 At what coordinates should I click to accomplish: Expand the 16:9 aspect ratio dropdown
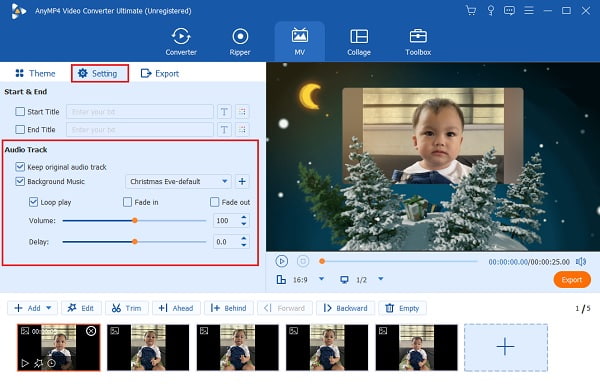click(x=321, y=279)
